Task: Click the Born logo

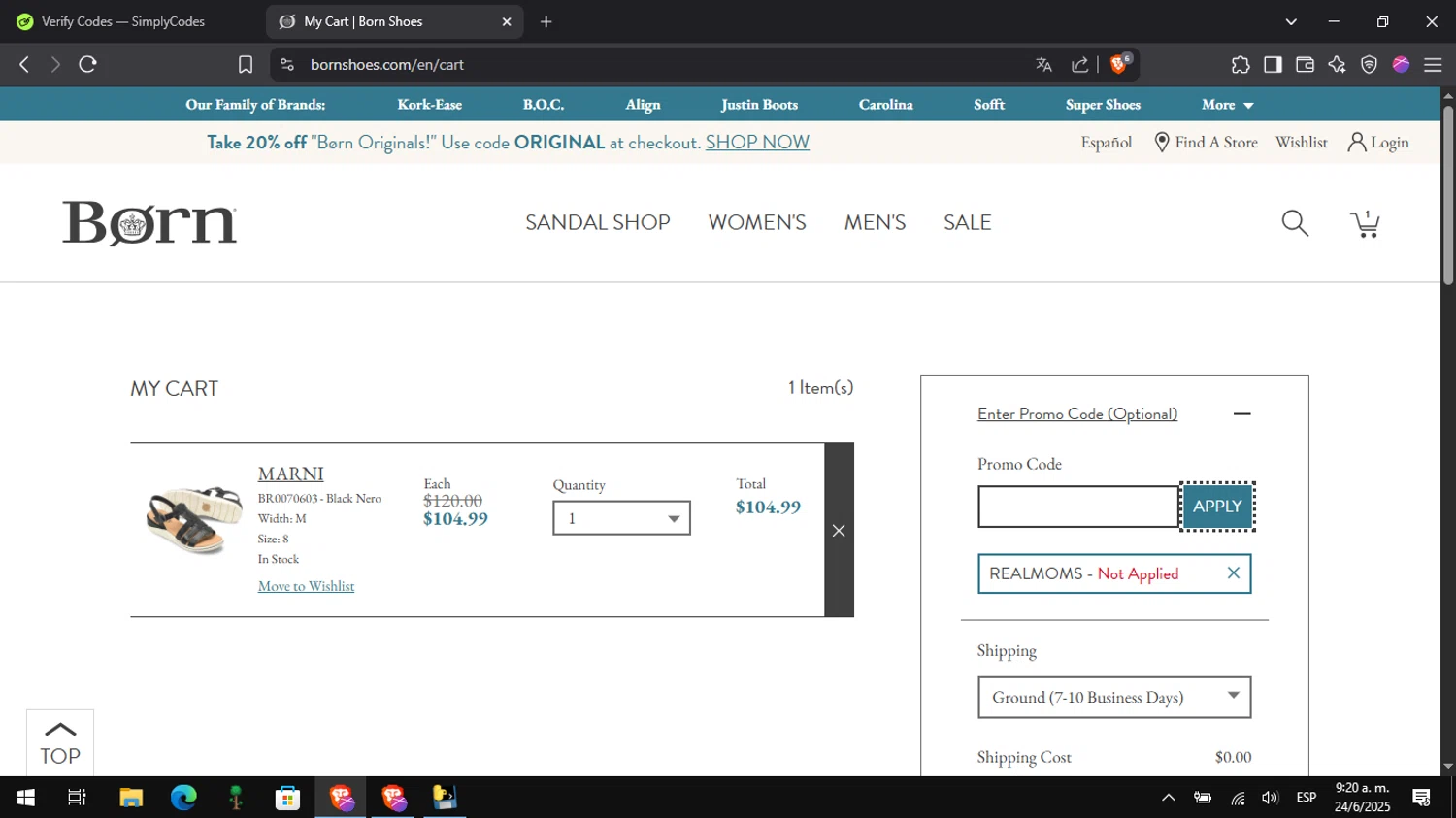Action: point(149,223)
